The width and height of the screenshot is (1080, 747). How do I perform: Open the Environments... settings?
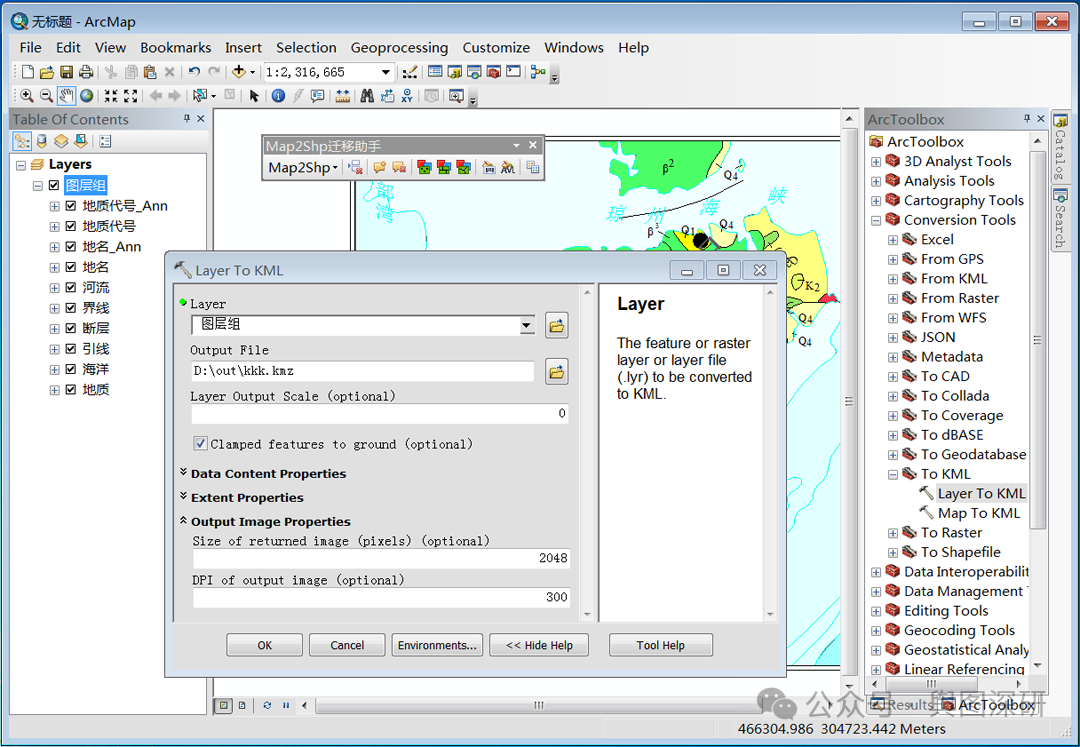(x=437, y=645)
